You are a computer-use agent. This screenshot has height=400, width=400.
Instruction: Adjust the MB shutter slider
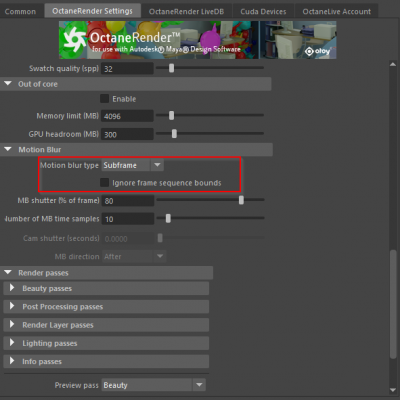click(241, 200)
